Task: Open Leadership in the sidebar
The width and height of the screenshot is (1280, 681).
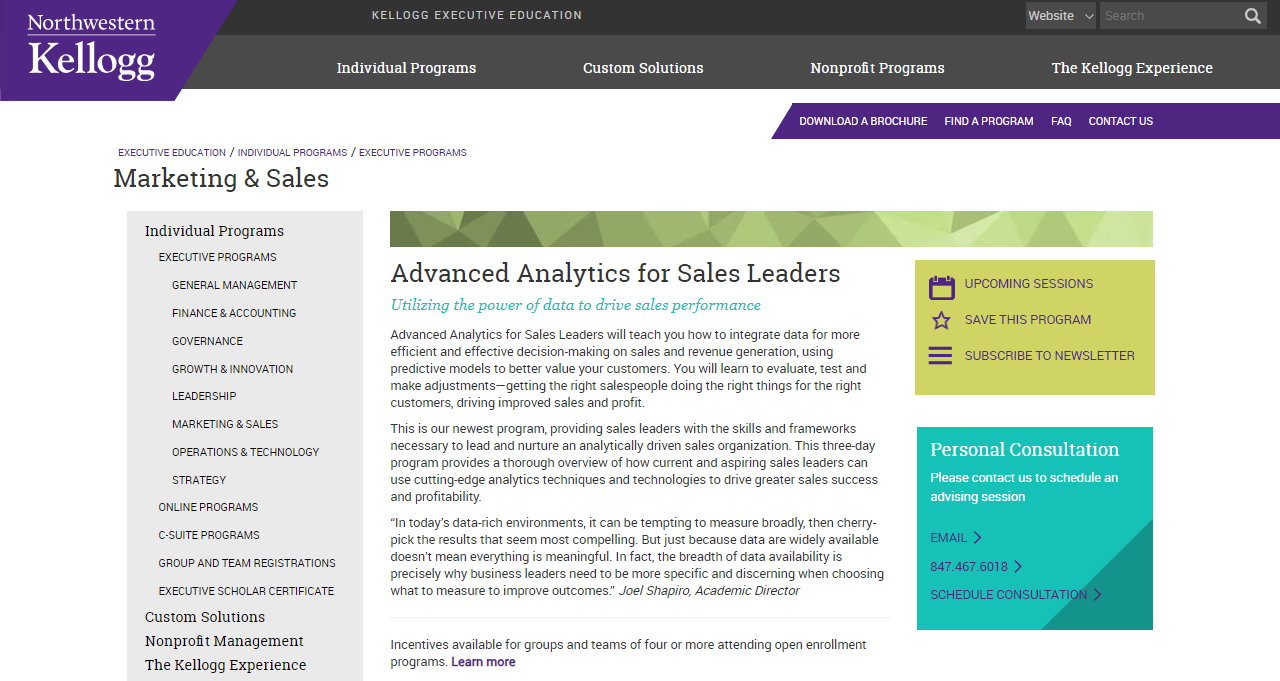Action: tap(204, 396)
